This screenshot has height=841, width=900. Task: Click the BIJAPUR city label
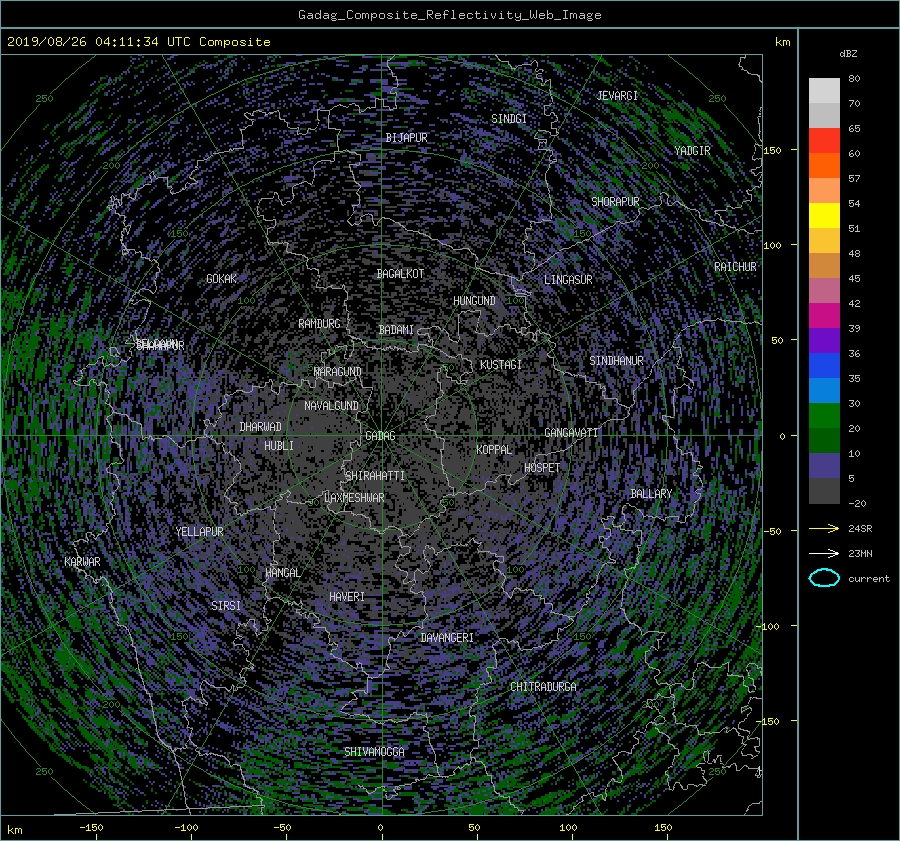(x=406, y=138)
